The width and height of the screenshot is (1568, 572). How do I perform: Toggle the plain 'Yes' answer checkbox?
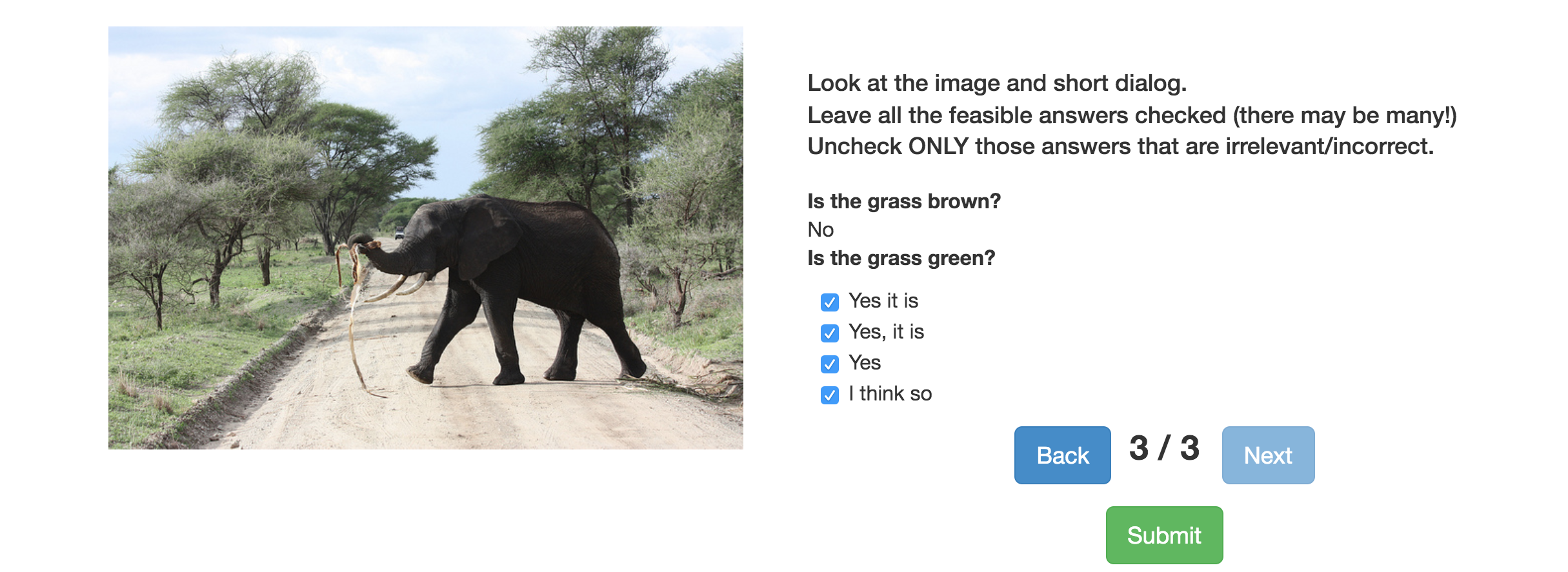coord(829,364)
